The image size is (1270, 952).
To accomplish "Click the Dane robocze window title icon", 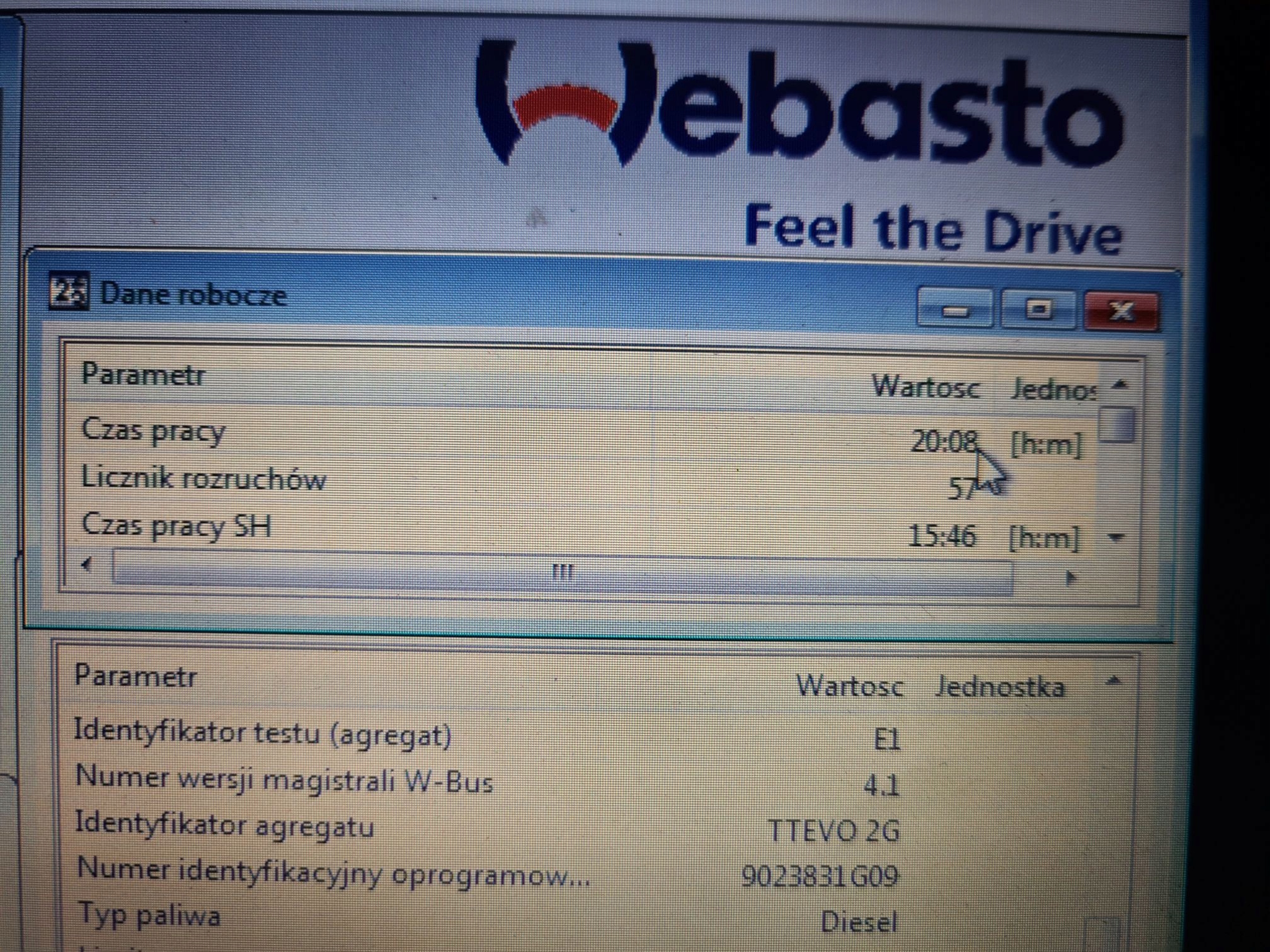I will tap(69, 291).
